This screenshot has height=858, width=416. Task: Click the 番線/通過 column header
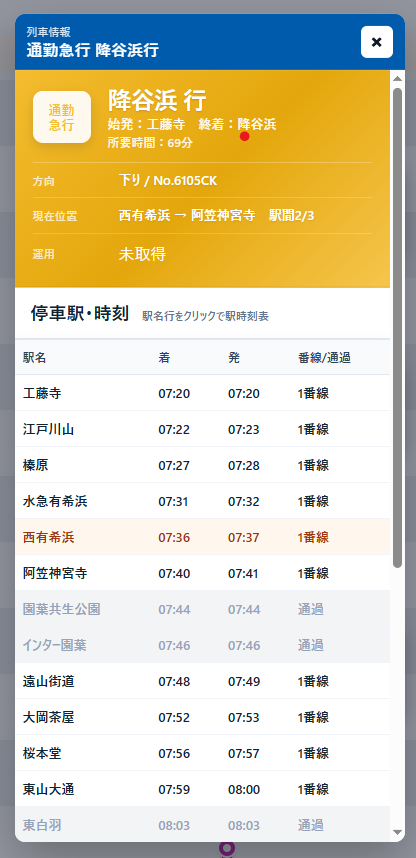click(x=324, y=358)
